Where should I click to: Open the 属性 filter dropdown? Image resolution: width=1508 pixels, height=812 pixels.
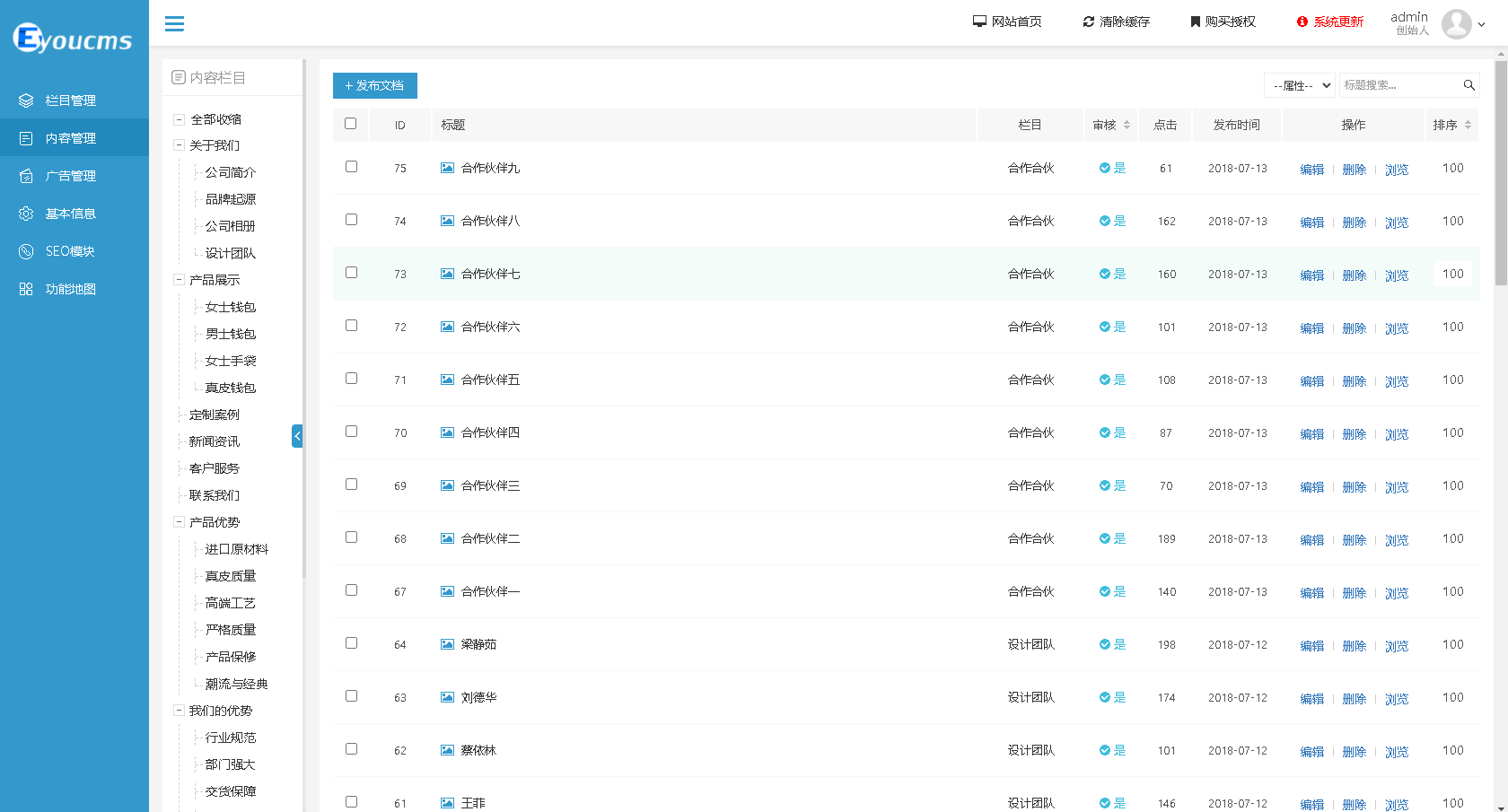pos(1300,85)
